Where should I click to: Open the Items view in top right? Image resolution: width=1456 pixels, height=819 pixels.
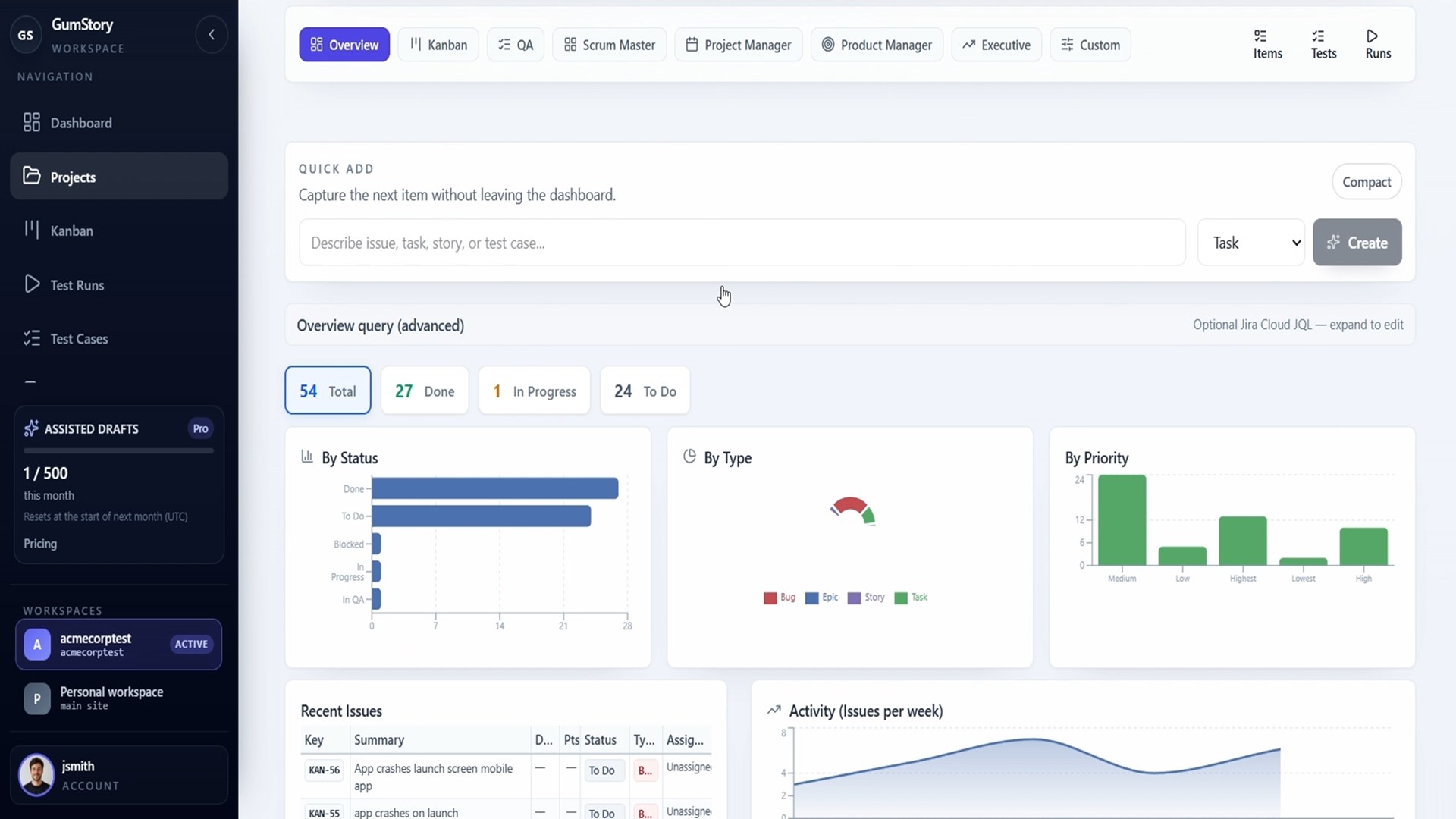click(x=1267, y=45)
